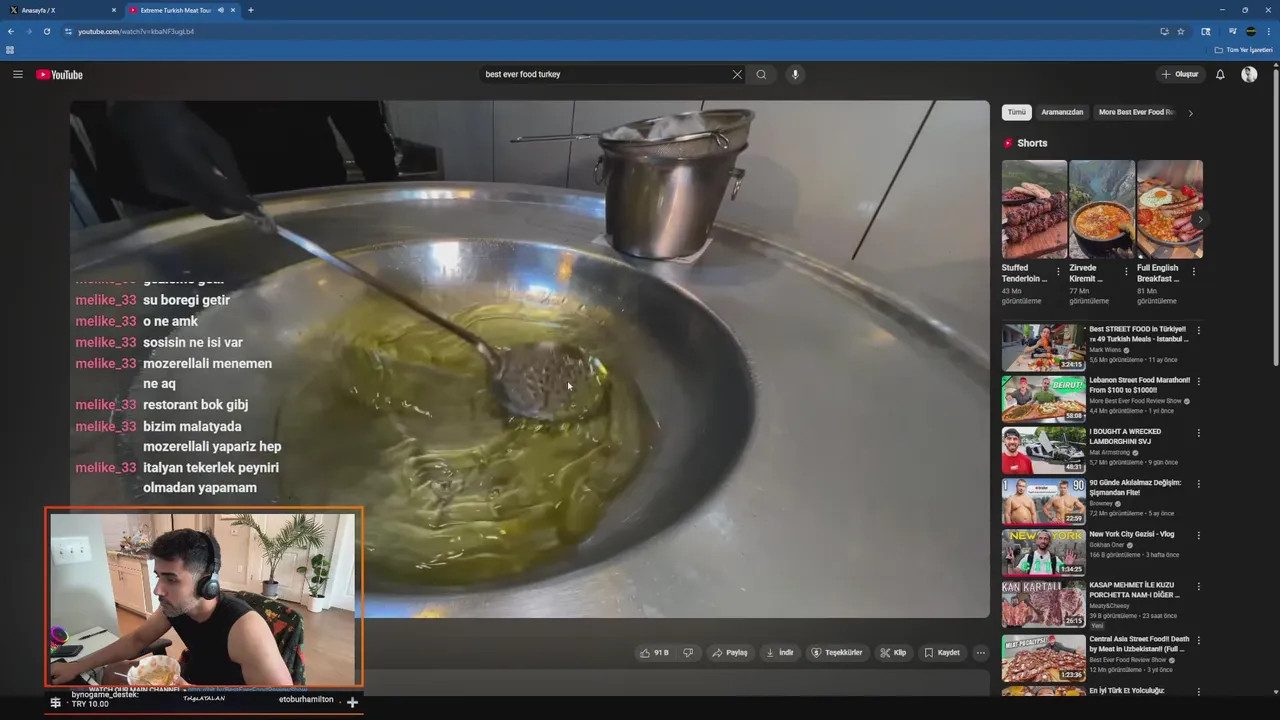The image size is (1280, 720).
Task: Select the Tümü filter chip
Action: pyautogui.click(x=1016, y=112)
